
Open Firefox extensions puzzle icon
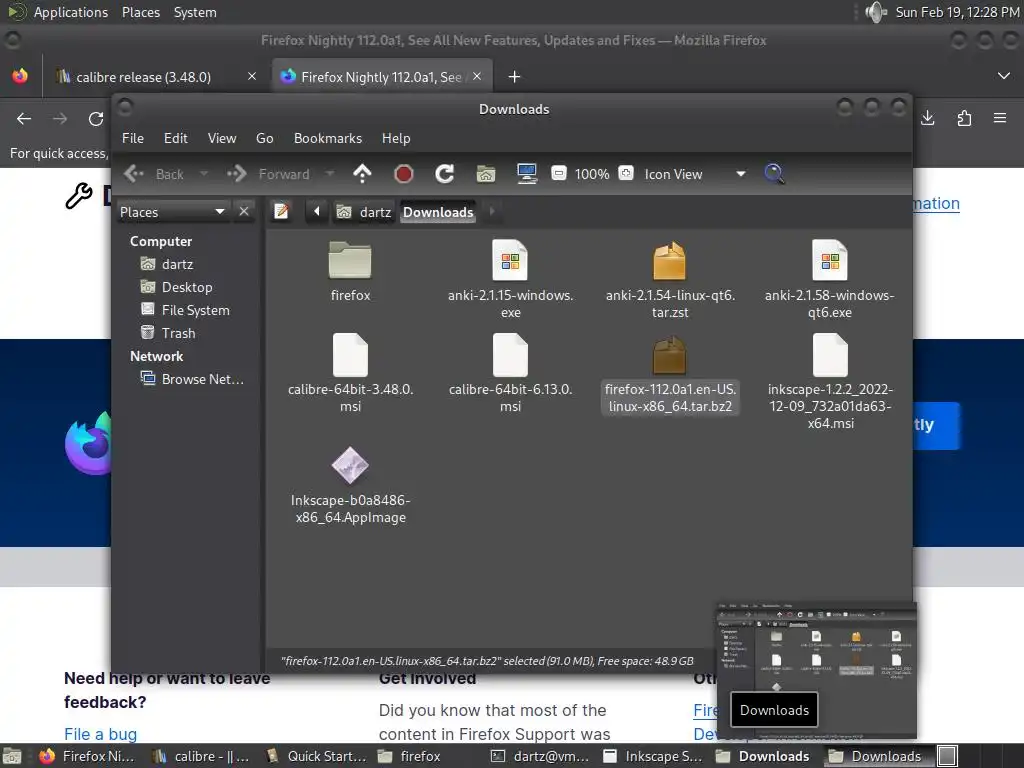click(964, 118)
